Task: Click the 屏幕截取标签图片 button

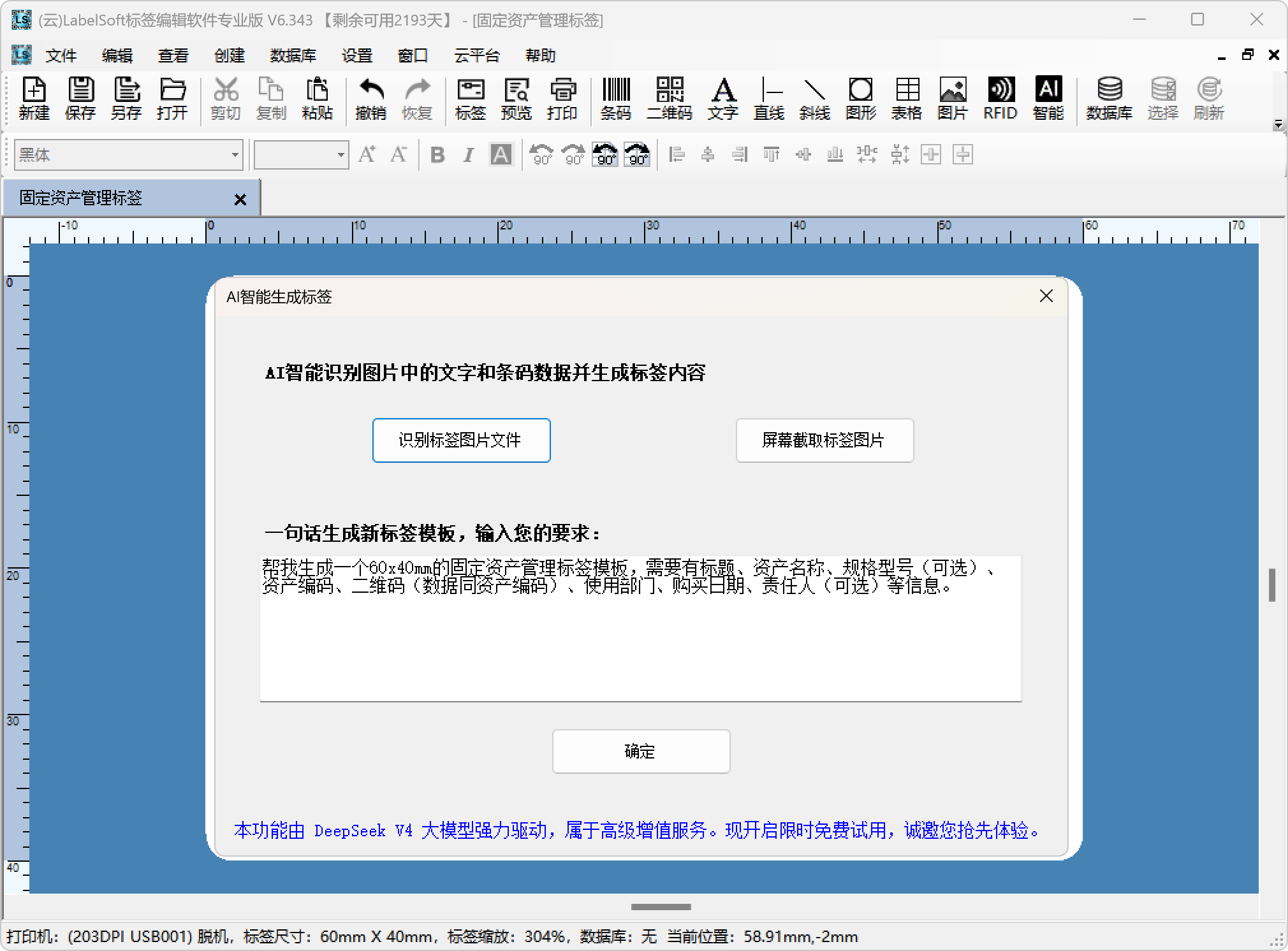Action: point(824,440)
